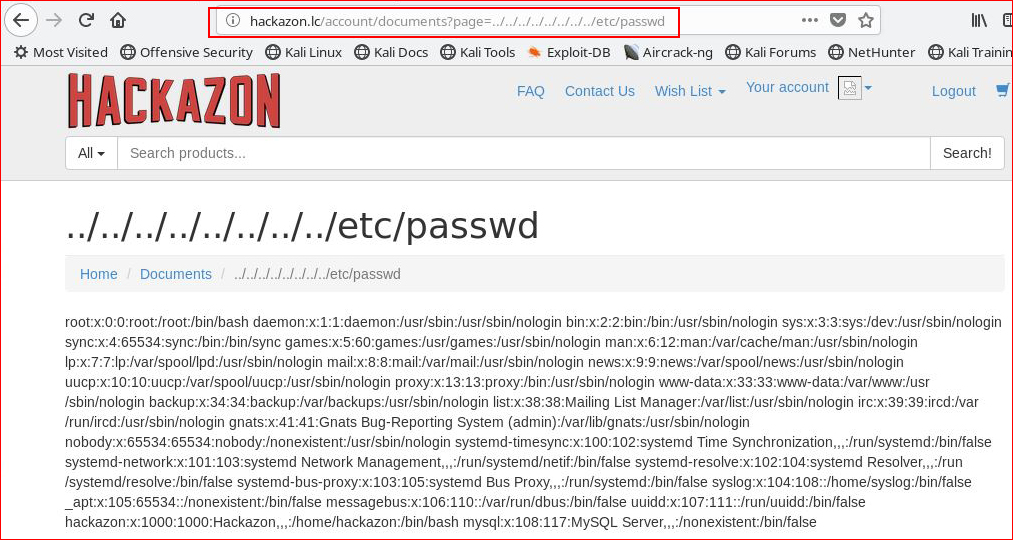The image size is (1013, 540).
Task: Open the Kali Forums bookmark
Action: tap(771, 52)
